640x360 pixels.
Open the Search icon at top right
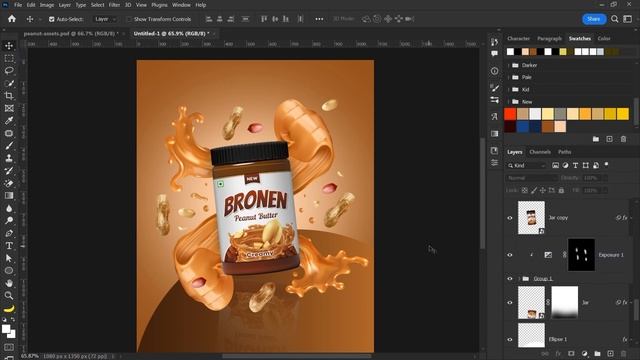tap(614, 19)
